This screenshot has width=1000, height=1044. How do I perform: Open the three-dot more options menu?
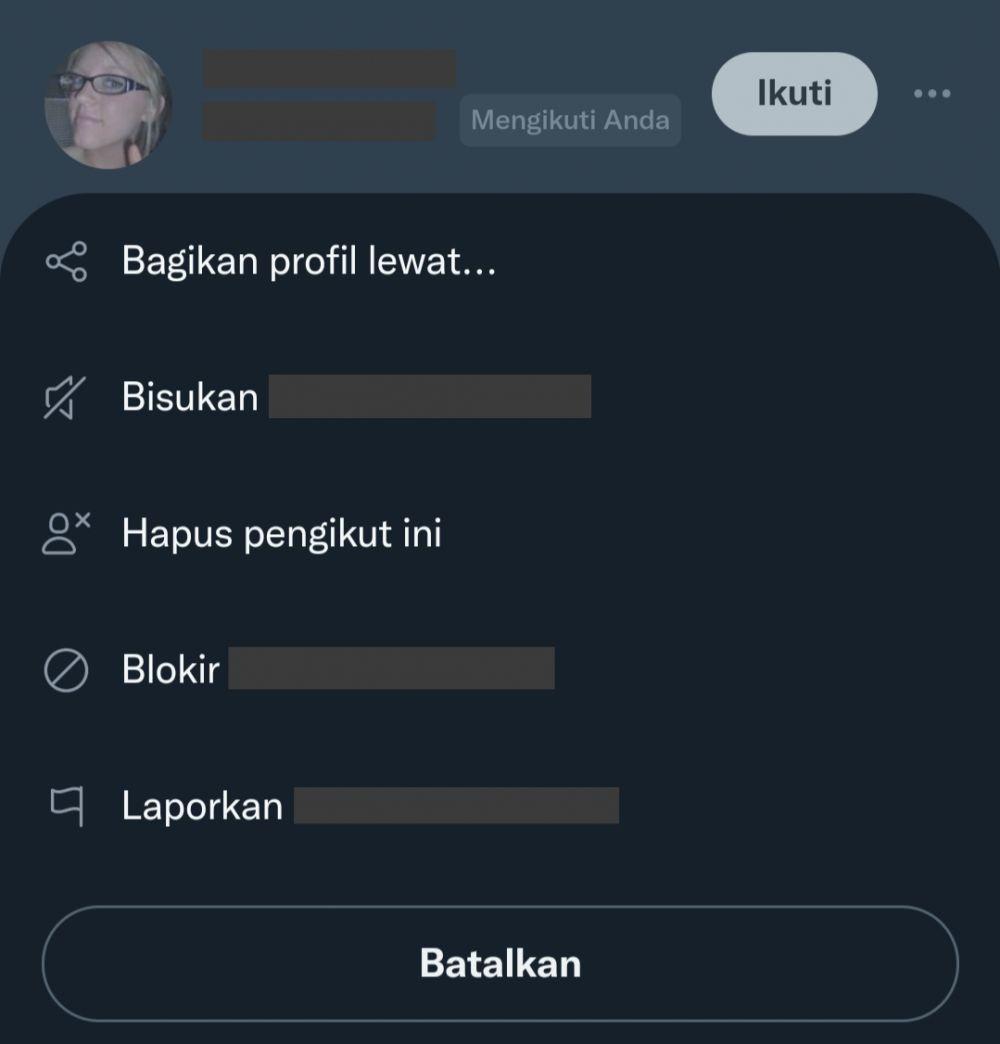point(932,93)
